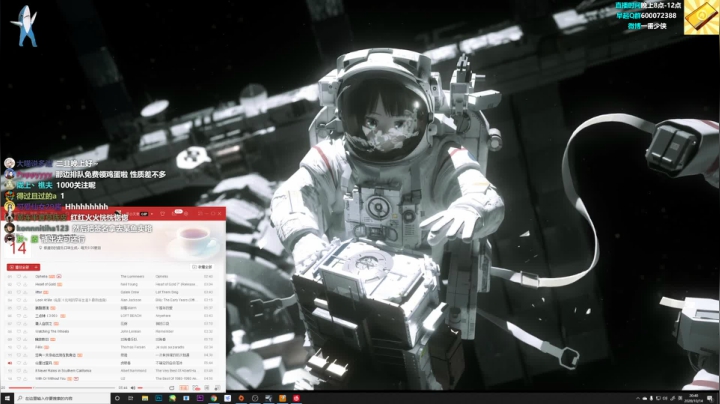This screenshot has width=720, height=404.
Task: Add all songs to queue with plus
Action: [36, 267]
